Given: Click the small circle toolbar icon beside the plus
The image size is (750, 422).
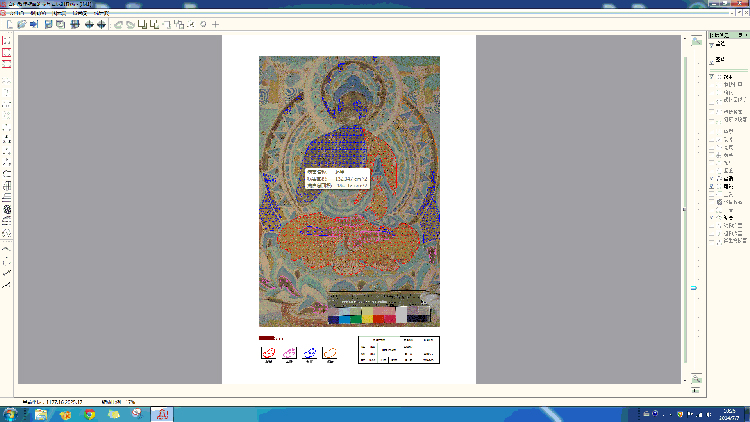Looking at the screenshot, I should click(203, 24).
